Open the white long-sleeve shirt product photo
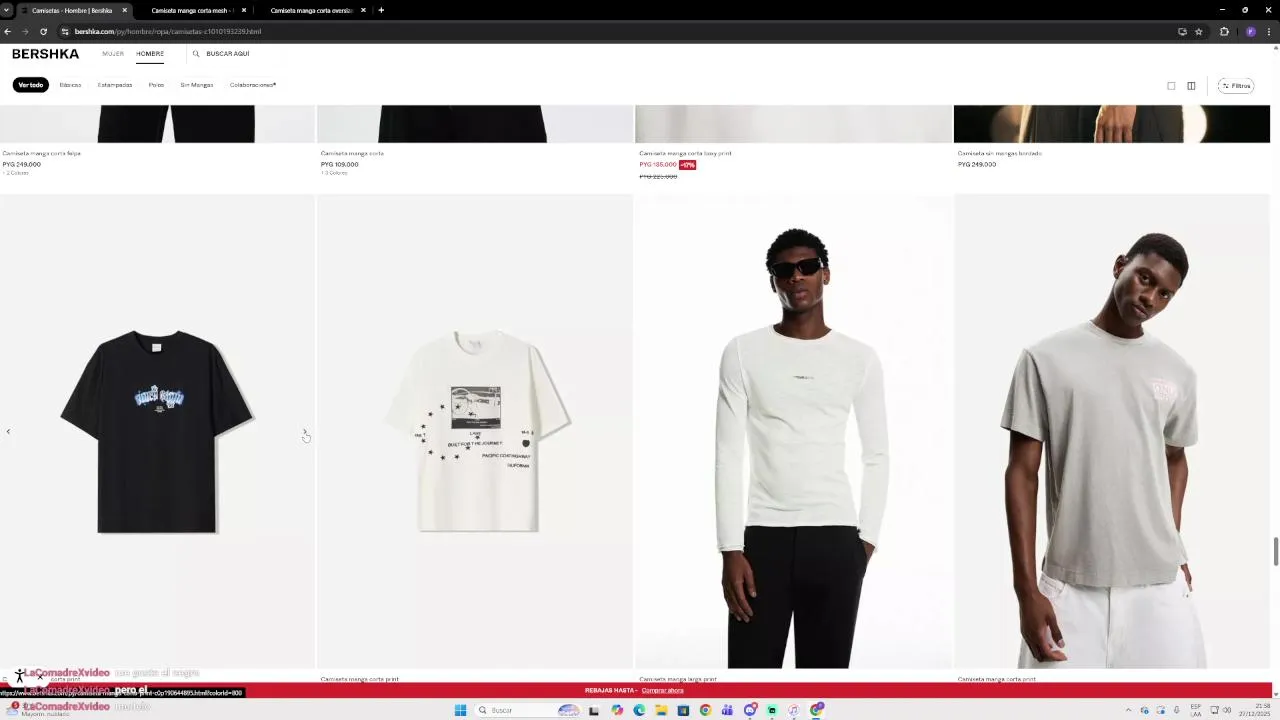This screenshot has width=1280, height=720. click(794, 431)
